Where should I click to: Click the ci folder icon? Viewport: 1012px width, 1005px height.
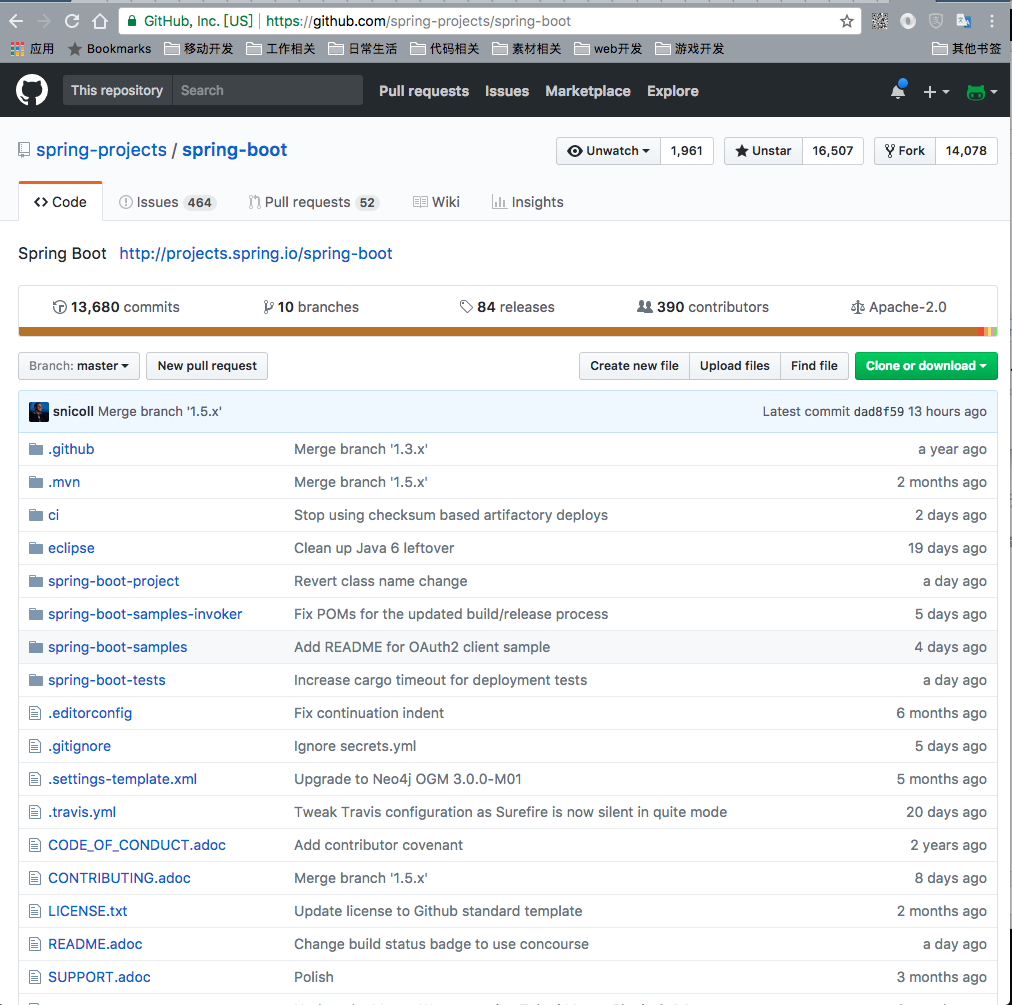(x=36, y=515)
